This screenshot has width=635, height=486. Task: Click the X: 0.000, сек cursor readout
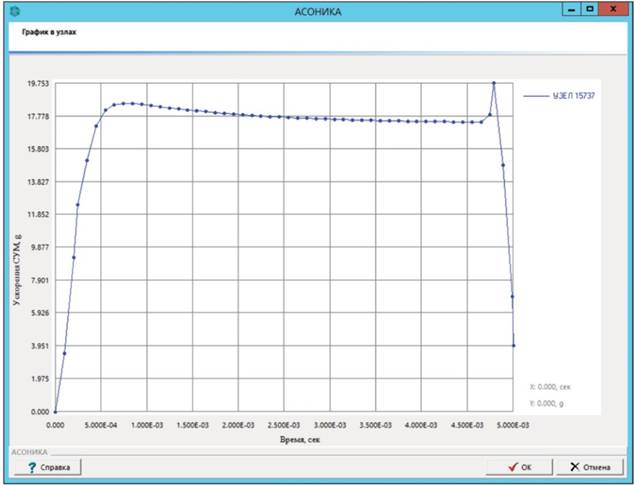549,386
